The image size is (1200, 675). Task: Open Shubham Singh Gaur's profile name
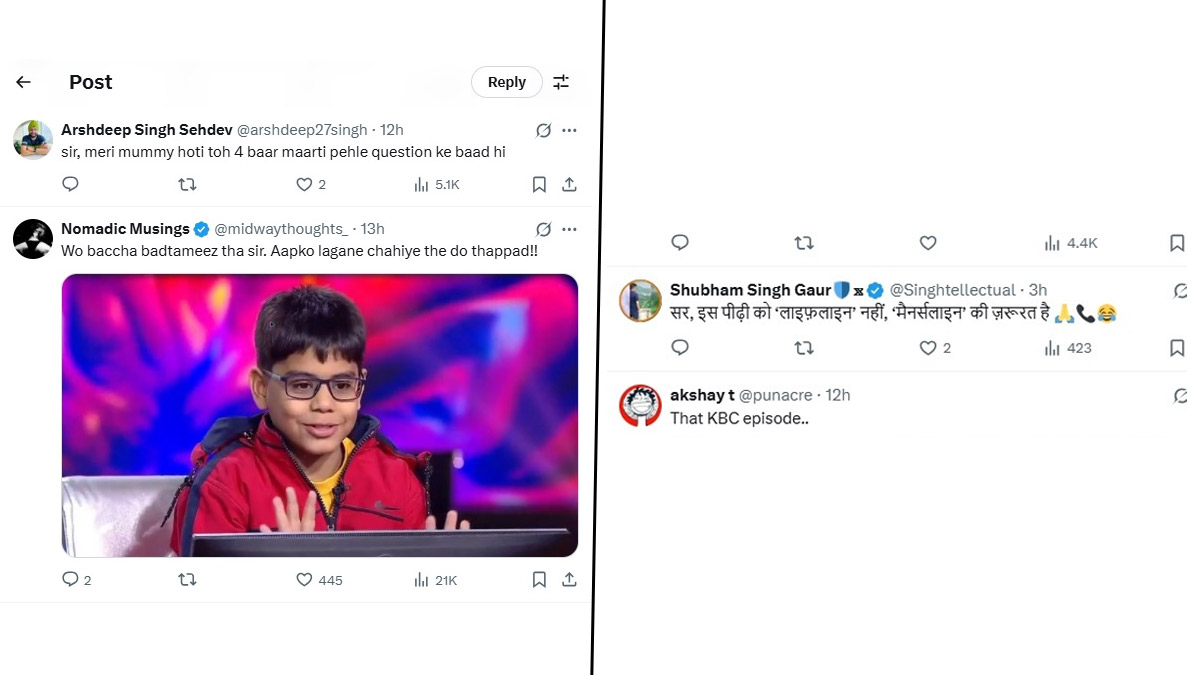coord(750,290)
